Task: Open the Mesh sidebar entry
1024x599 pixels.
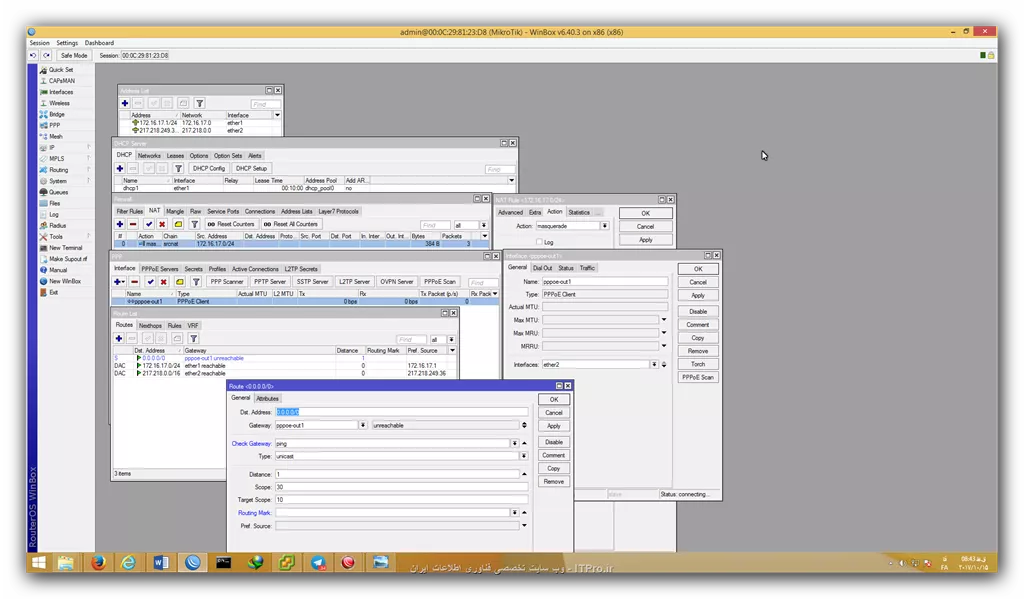Action: coord(56,137)
